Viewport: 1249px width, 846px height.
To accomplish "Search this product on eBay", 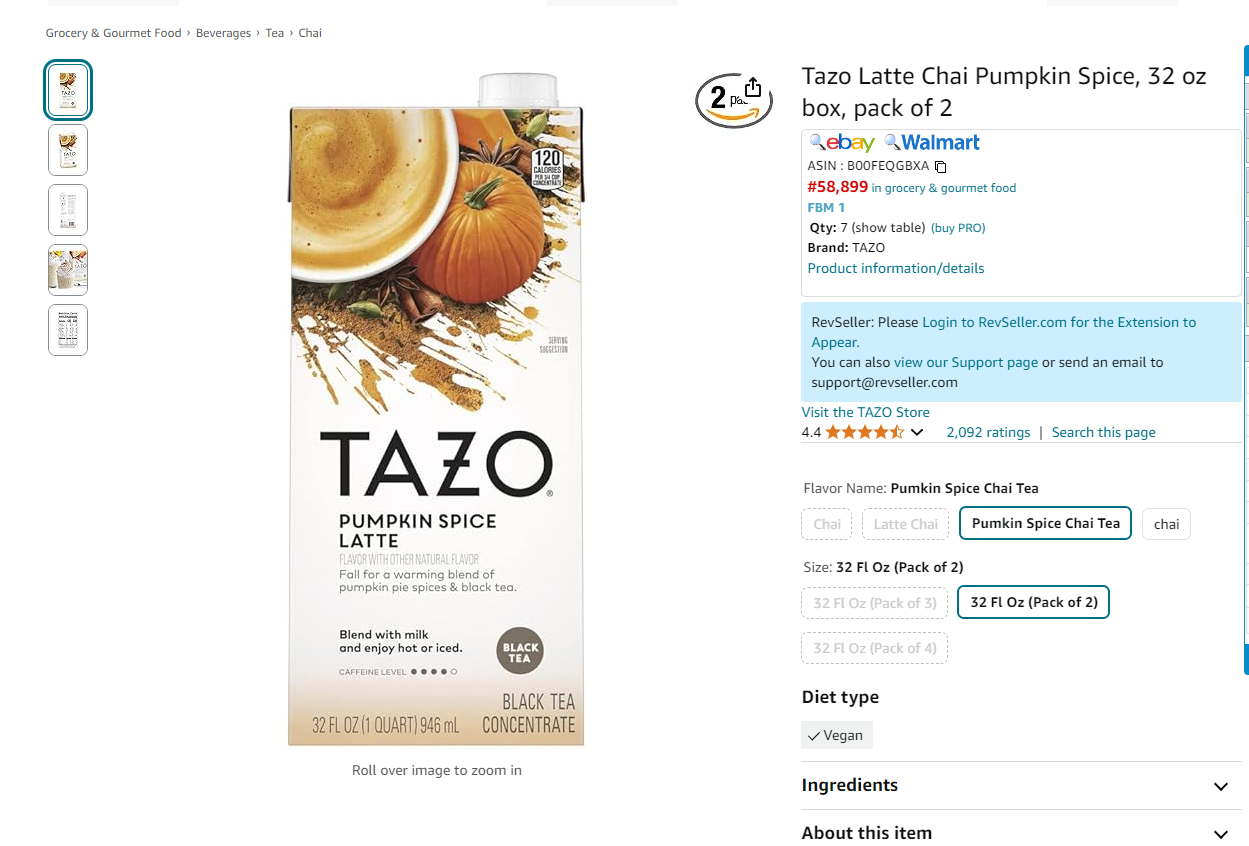I will pos(842,143).
